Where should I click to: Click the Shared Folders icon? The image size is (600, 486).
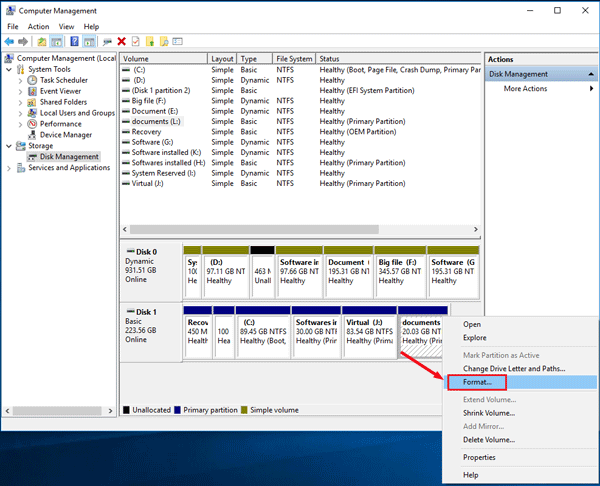(x=32, y=102)
